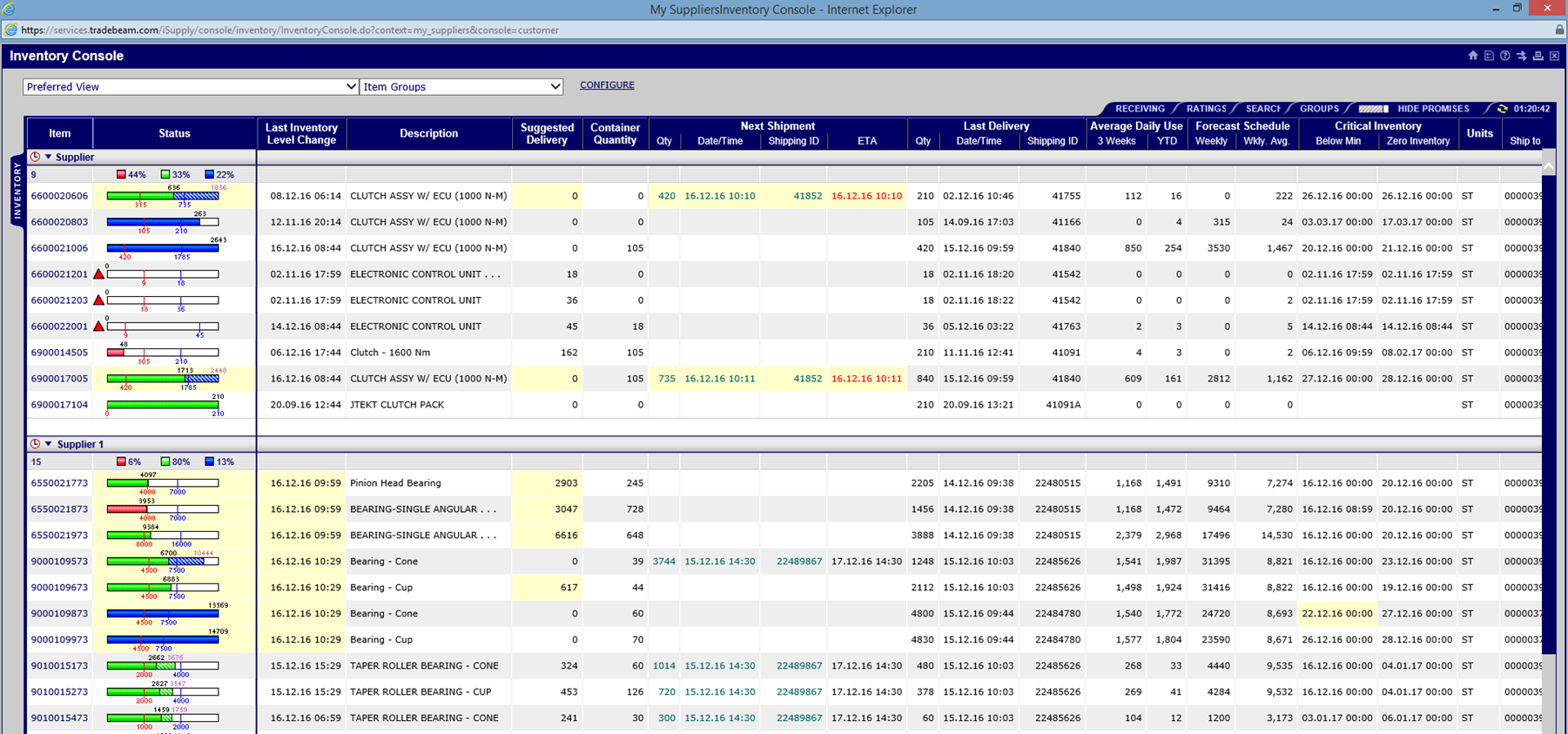Click the yellow refresh icon beside the timer

pyautogui.click(x=1502, y=109)
